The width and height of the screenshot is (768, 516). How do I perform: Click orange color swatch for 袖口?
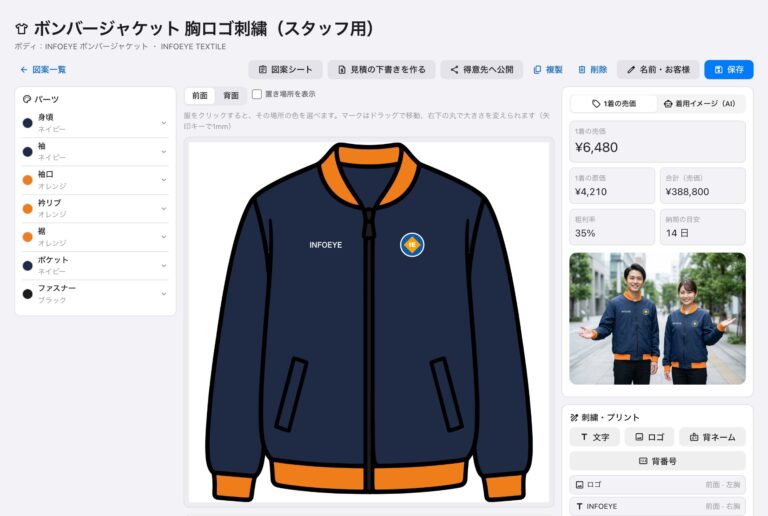tap(28, 180)
